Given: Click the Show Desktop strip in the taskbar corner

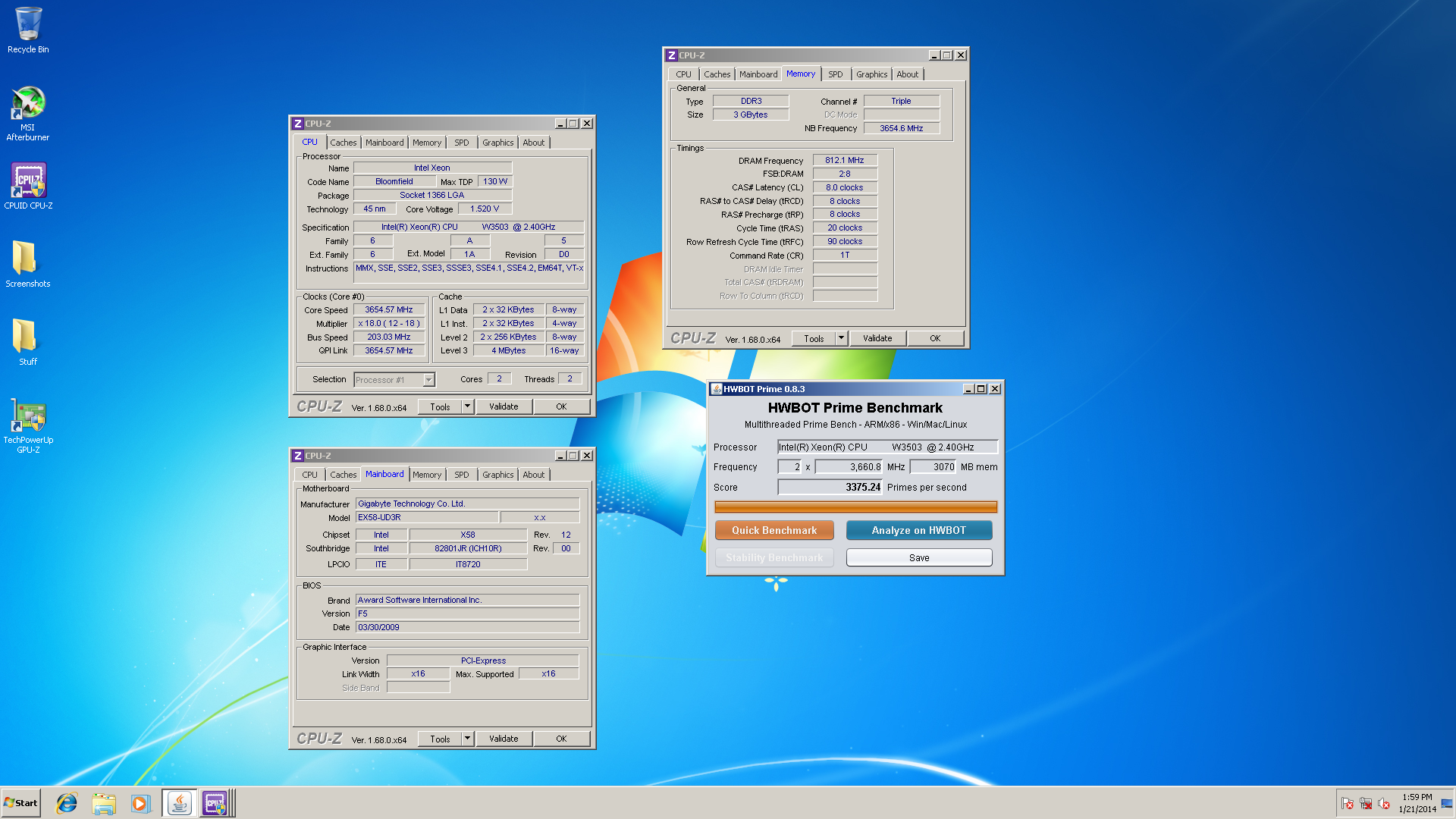Looking at the screenshot, I should tap(1447, 803).
